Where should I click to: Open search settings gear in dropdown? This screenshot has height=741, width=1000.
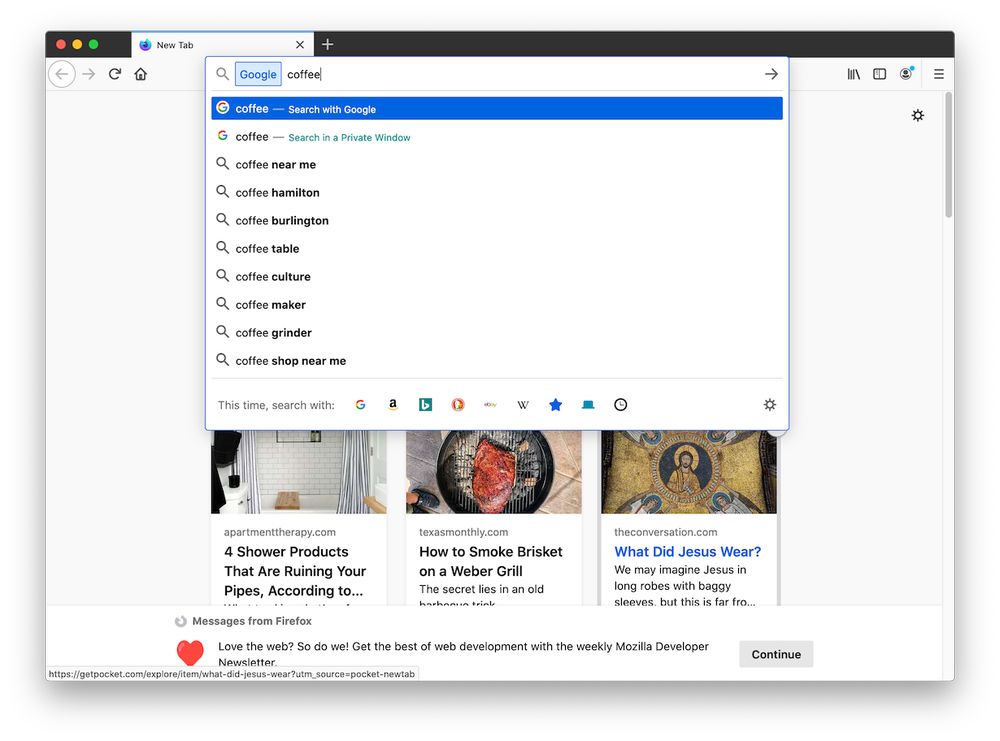[769, 405]
